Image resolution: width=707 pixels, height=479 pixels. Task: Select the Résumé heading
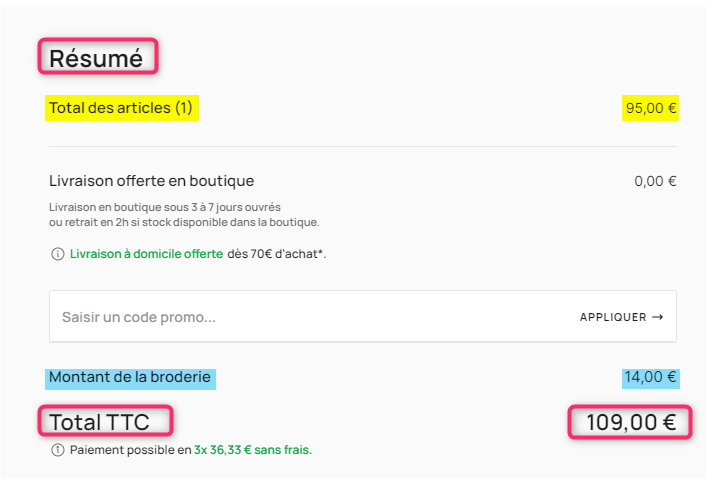pyautogui.click(x=96, y=59)
